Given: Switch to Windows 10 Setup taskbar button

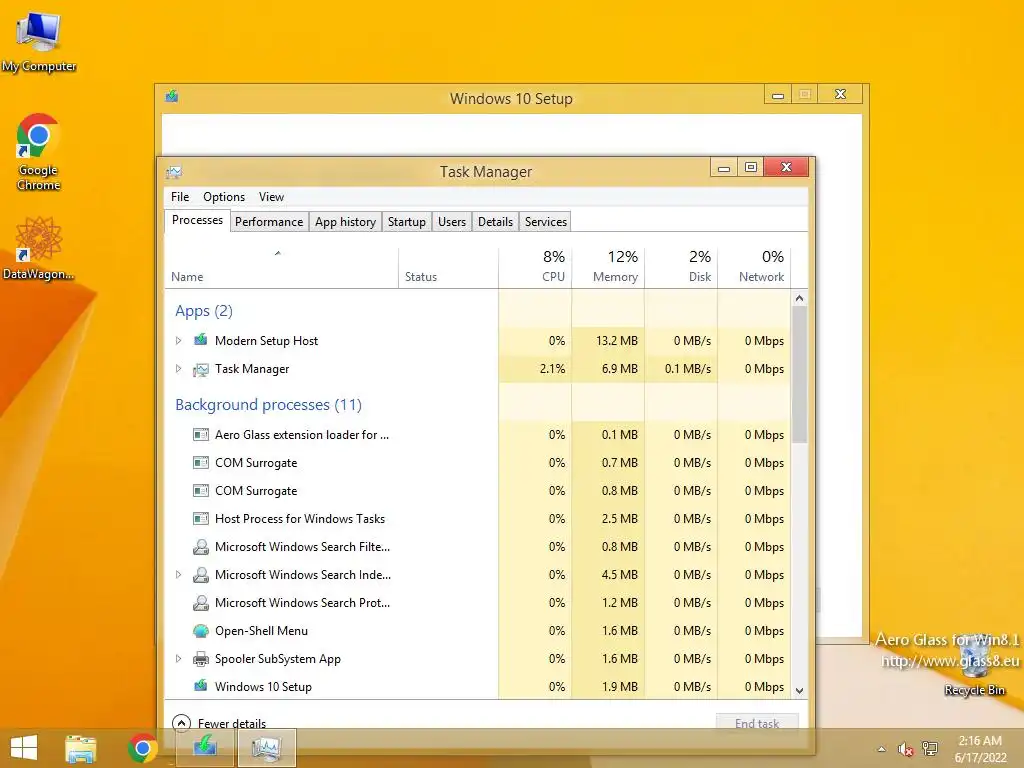Looking at the screenshot, I should point(205,748).
